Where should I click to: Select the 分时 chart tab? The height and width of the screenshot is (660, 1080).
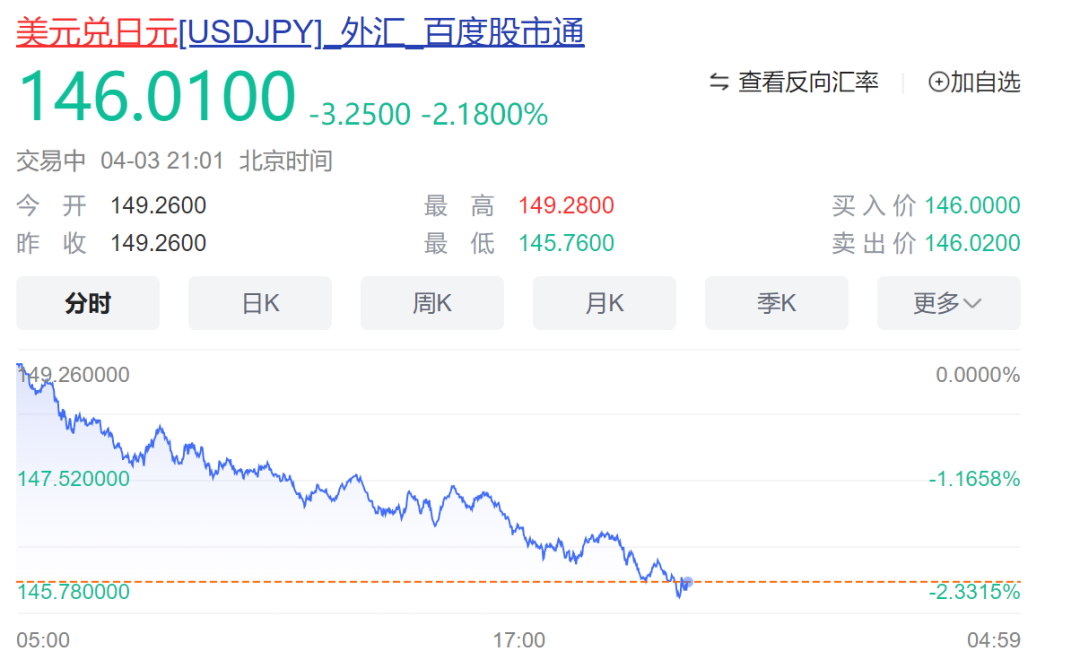(x=88, y=303)
